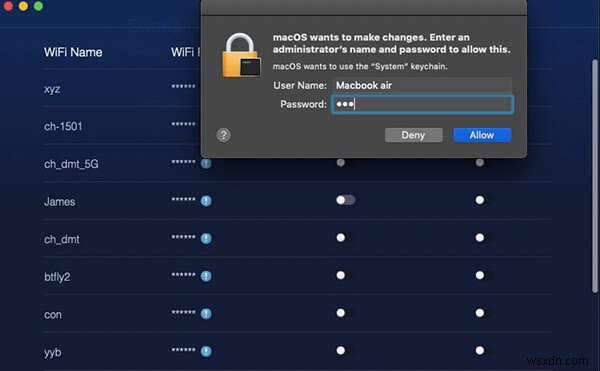Click the masked password in the ch-1501 row
Viewport: 600px width, 371px height.
click(183, 125)
